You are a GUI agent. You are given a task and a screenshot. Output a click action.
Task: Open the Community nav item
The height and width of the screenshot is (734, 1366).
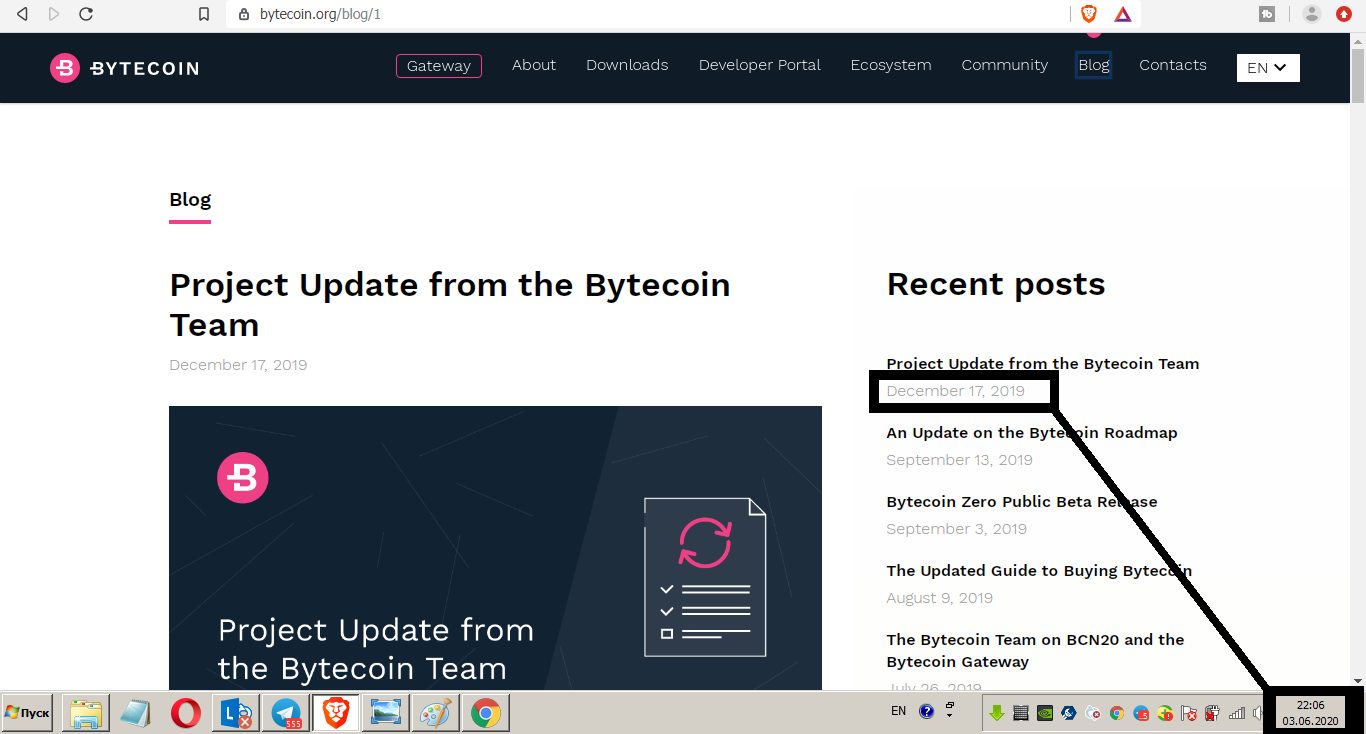(x=1005, y=65)
